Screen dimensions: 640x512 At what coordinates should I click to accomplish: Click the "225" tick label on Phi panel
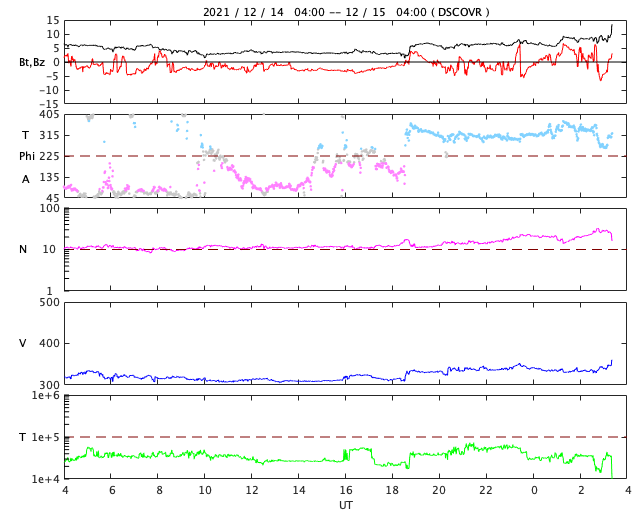(49, 156)
